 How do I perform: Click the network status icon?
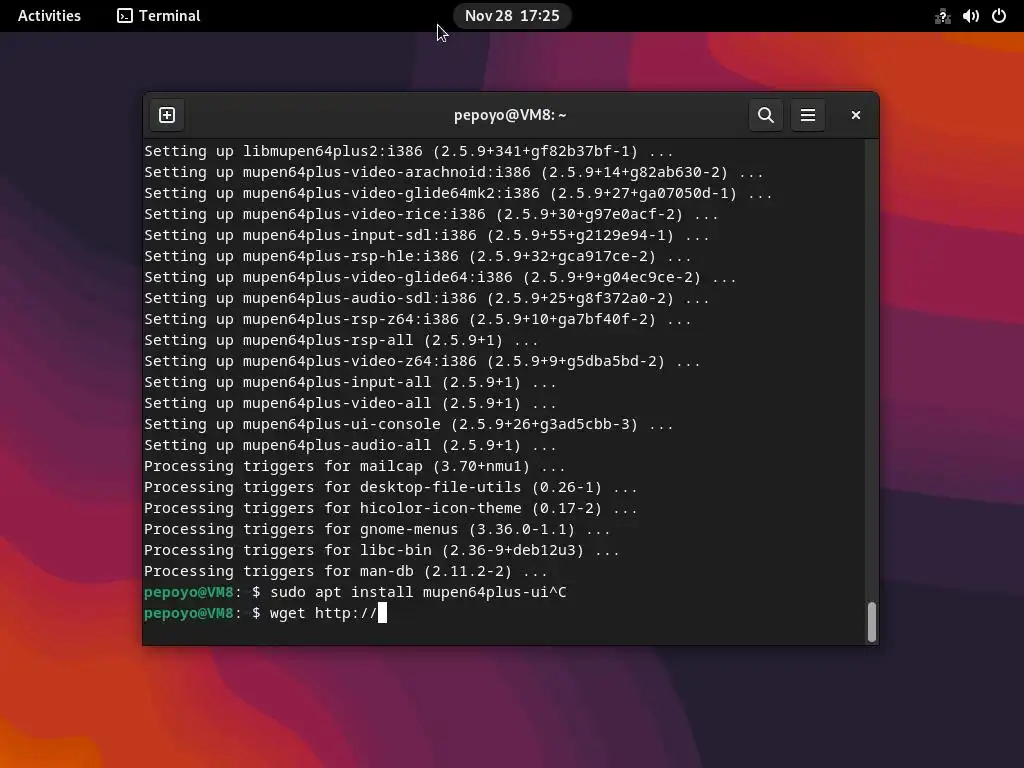(x=942, y=16)
